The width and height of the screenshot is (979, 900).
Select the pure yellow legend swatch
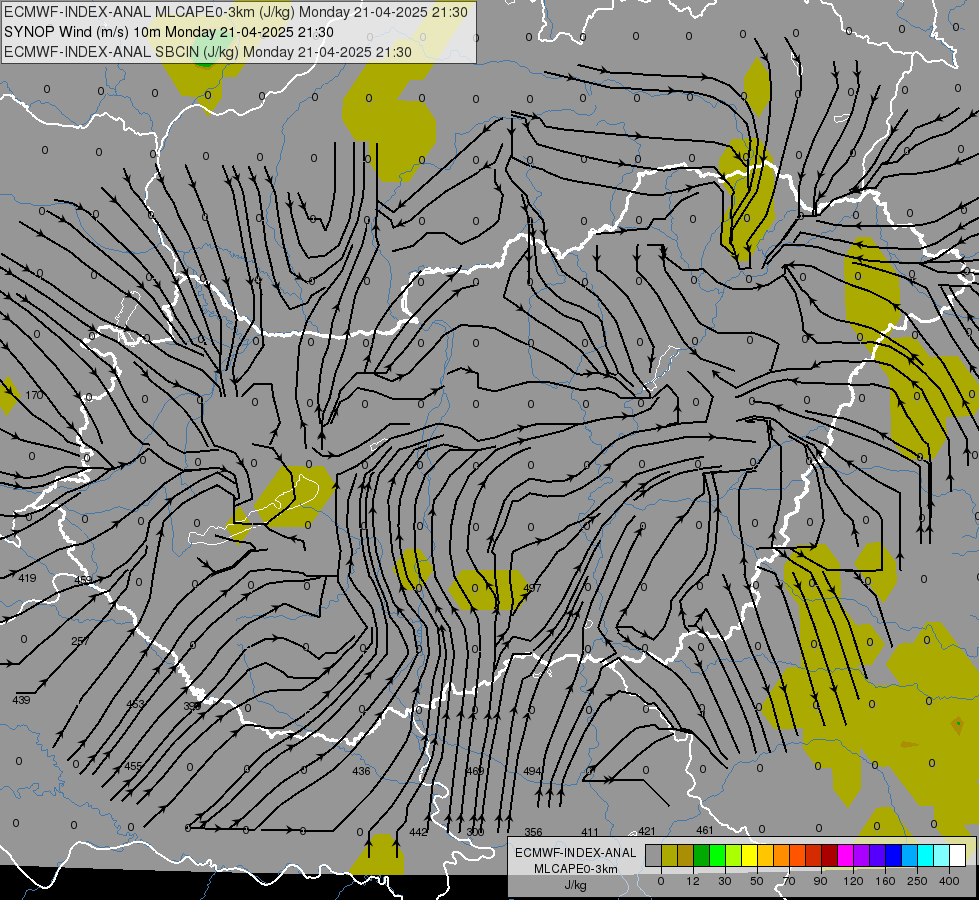(749, 855)
